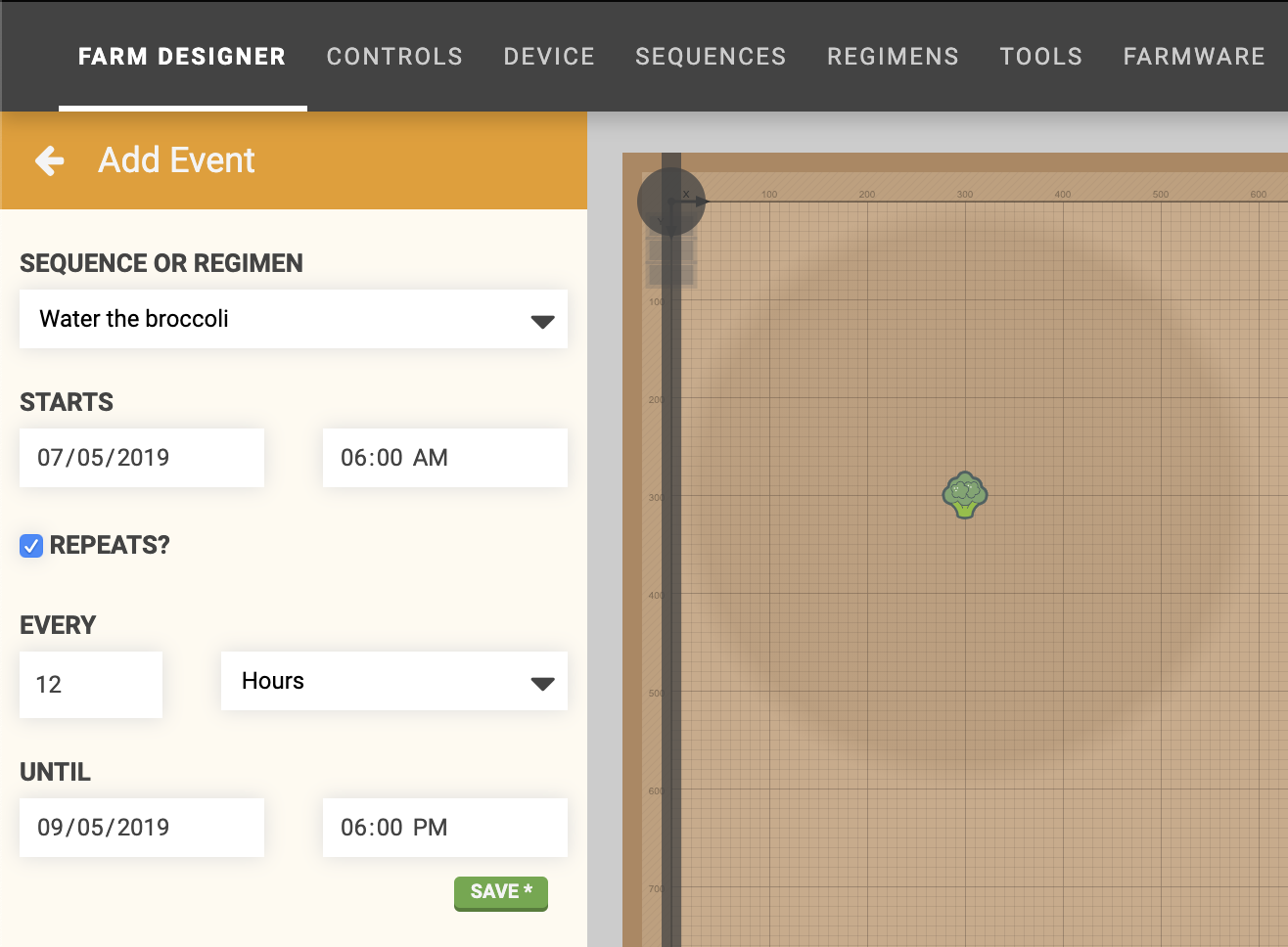Toggle the REPEATS? checkbox
Viewport: 1288px width, 947px height.
pos(30,545)
